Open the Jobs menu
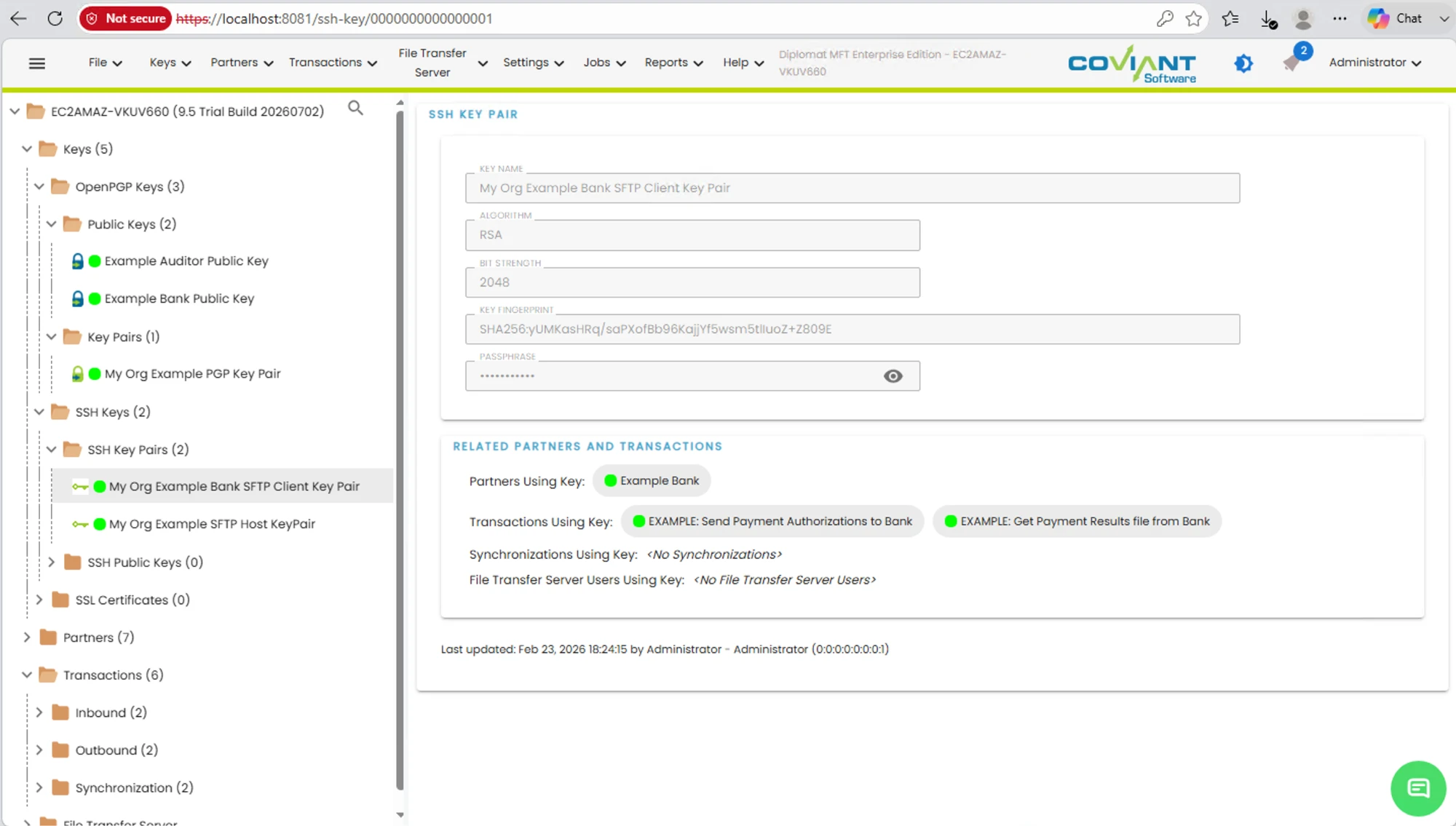Image resolution: width=1456 pixels, height=826 pixels. (x=604, y=63)
